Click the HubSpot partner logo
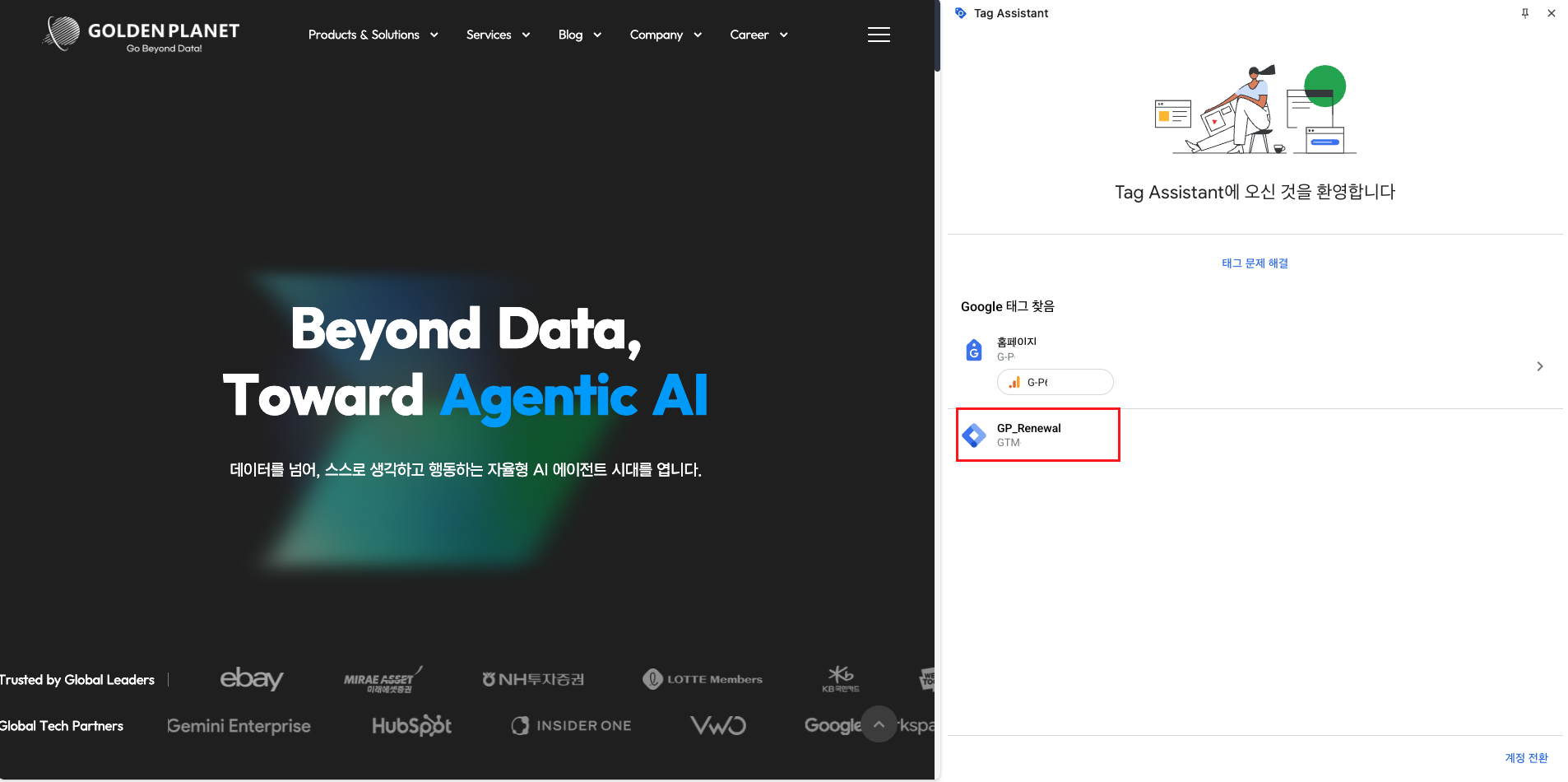Viewport: 1568px width, 782px height. point(412,725)
